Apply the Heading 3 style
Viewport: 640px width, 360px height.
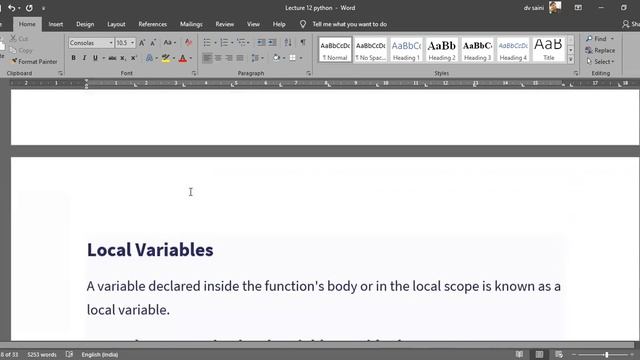478,50
